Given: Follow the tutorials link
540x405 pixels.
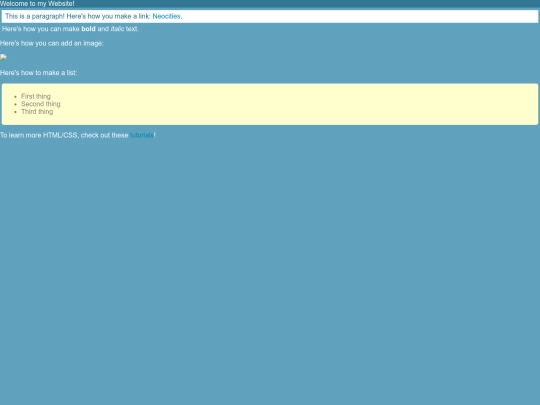Looking at the screenshot, I should point(142,135).
